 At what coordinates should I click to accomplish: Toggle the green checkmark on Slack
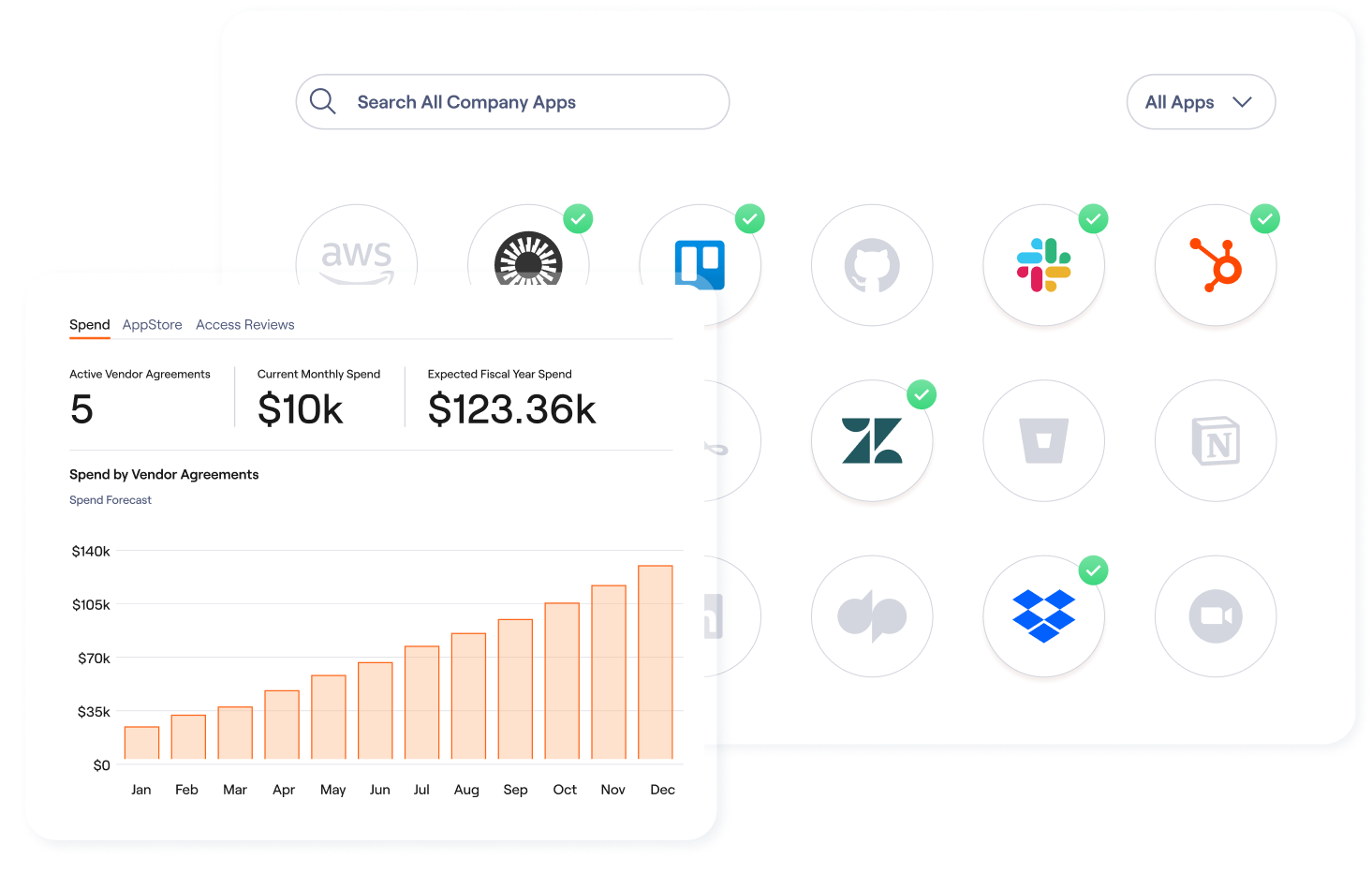click(x=1093, y=218)
